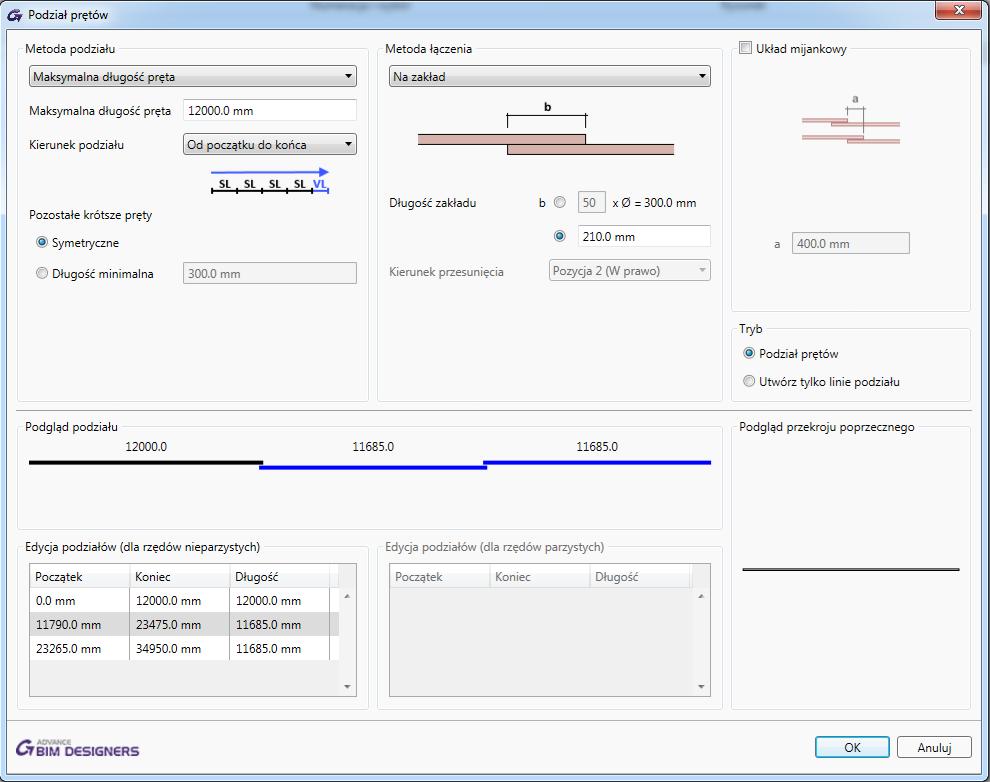Screen dimensions: 990x782
Task: Select the Długość minimalna radio button
Action: pos(42,273)
